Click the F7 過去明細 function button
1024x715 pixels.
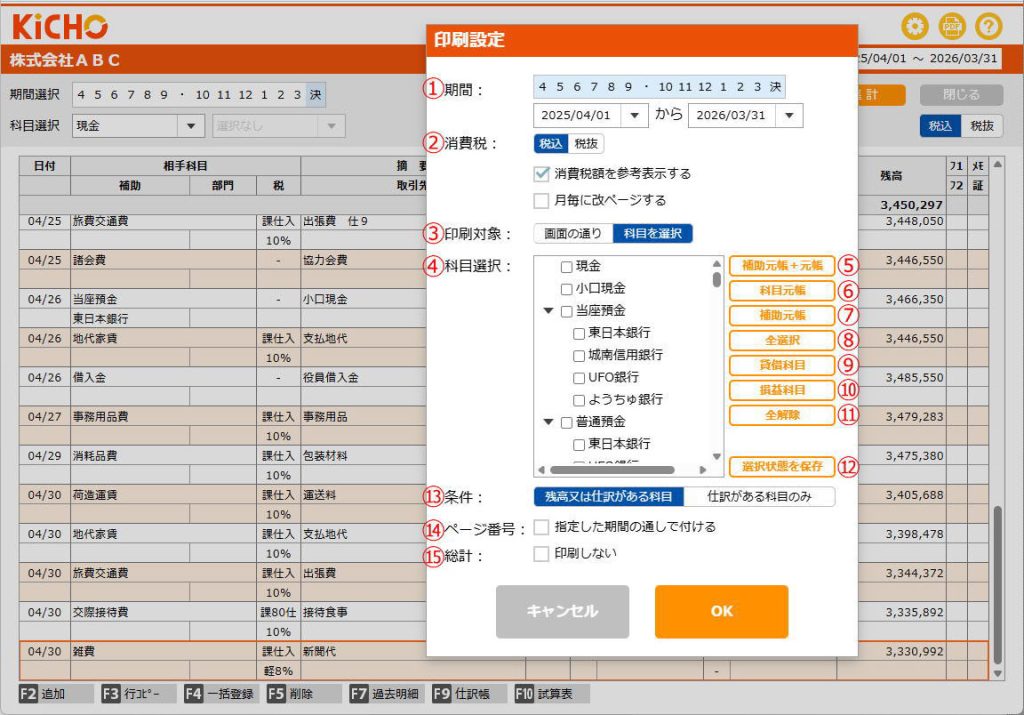click(x=386, y=693)
